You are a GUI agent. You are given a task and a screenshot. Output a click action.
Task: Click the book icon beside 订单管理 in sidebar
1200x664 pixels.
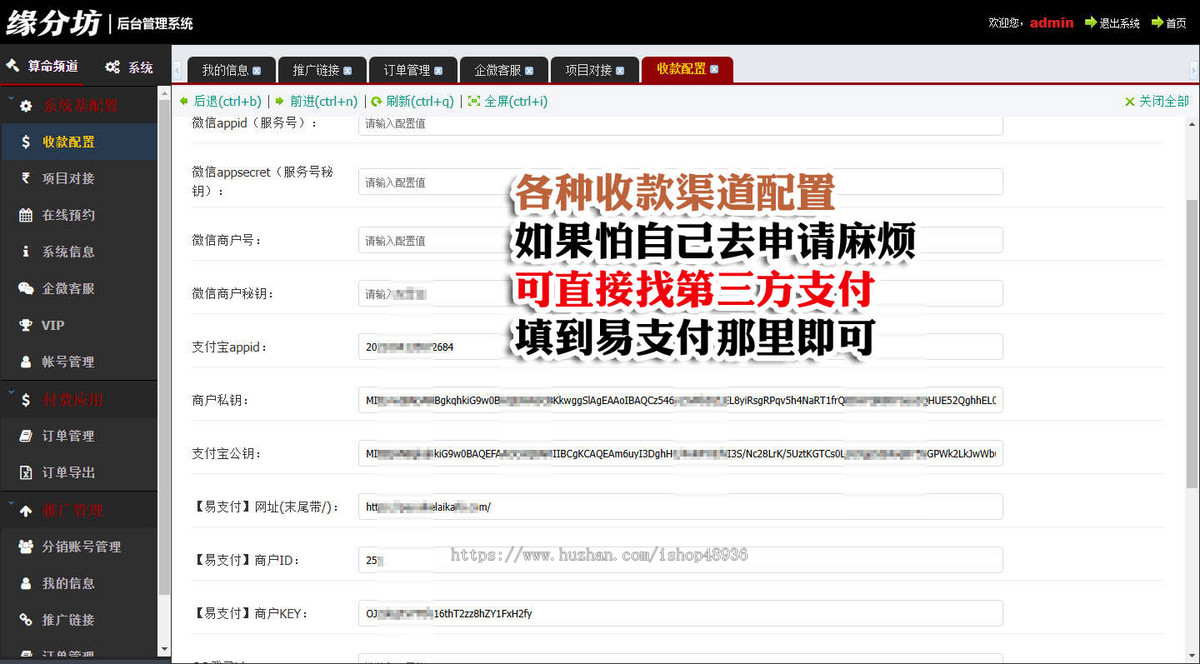(x=26, y=436)
